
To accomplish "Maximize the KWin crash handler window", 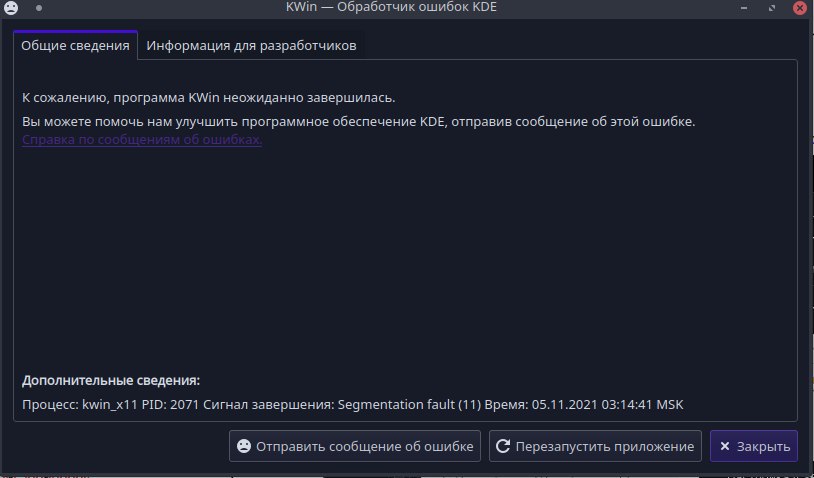I will (772, 8).
